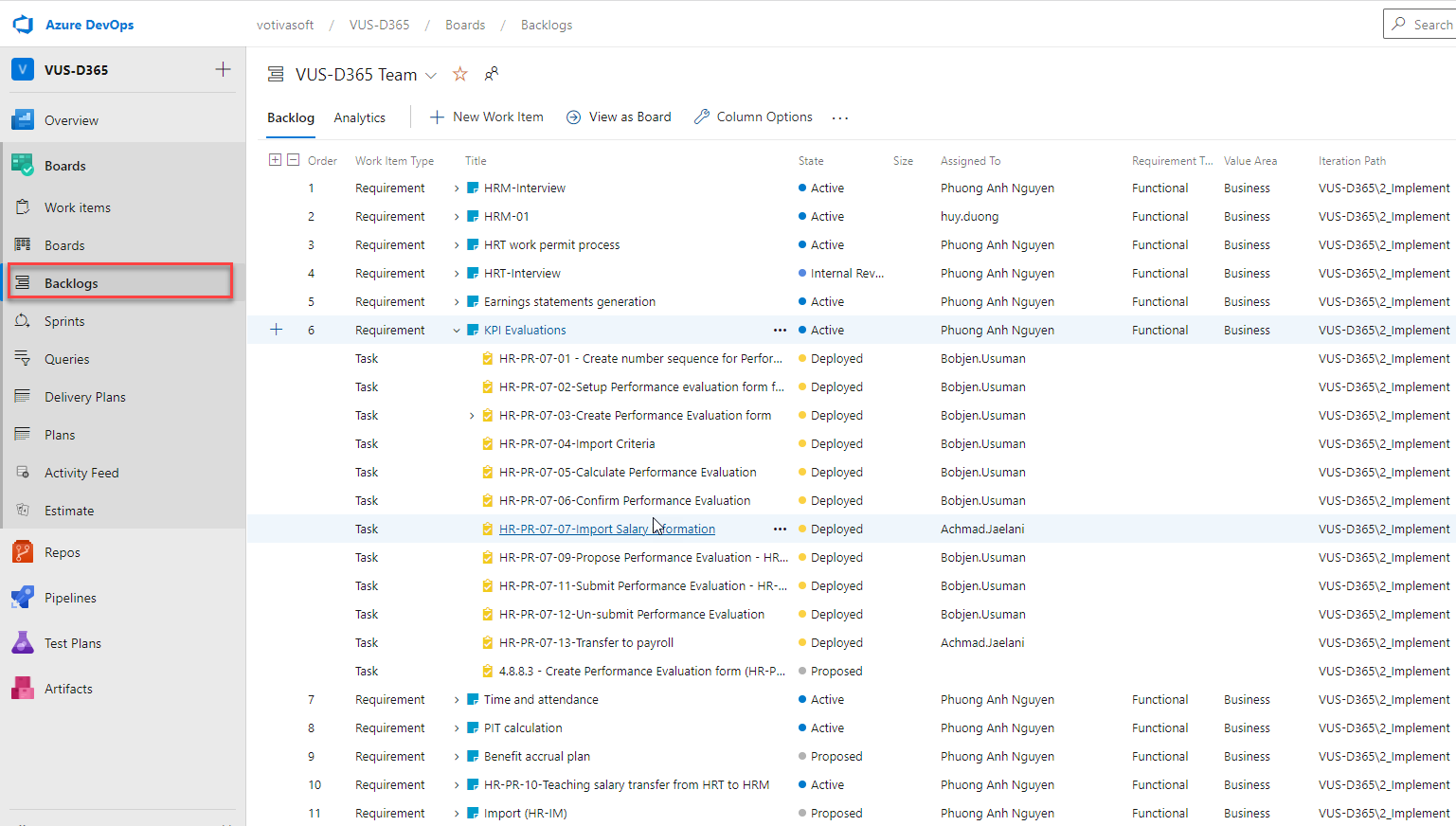
Task: Open Backlogs in the sidebar
Action: [120, 282]
